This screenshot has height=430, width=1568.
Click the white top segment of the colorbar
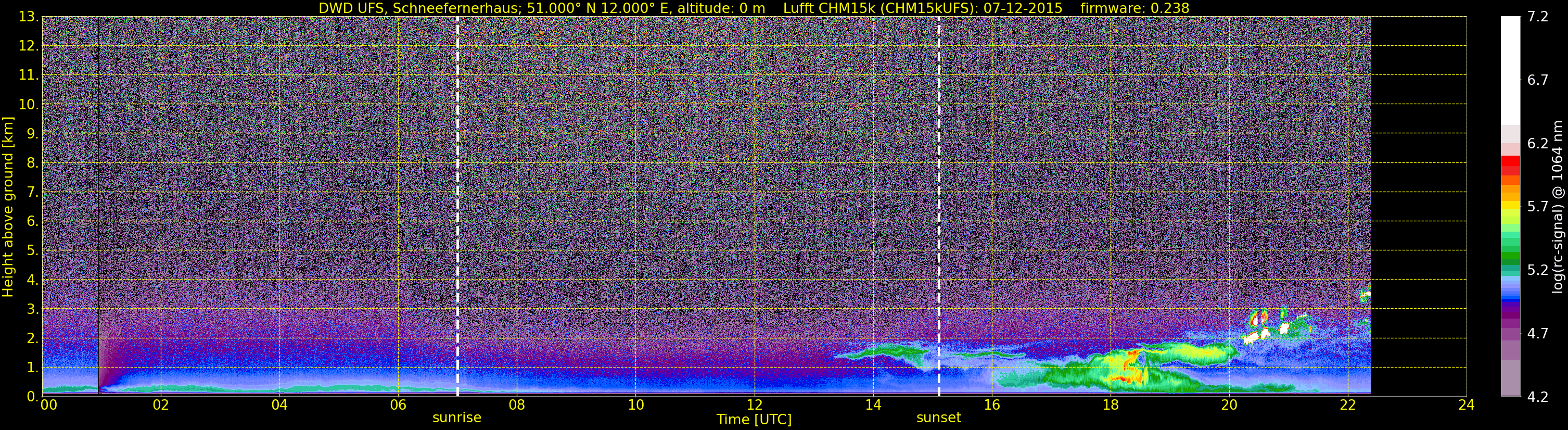coord(1510,70)
